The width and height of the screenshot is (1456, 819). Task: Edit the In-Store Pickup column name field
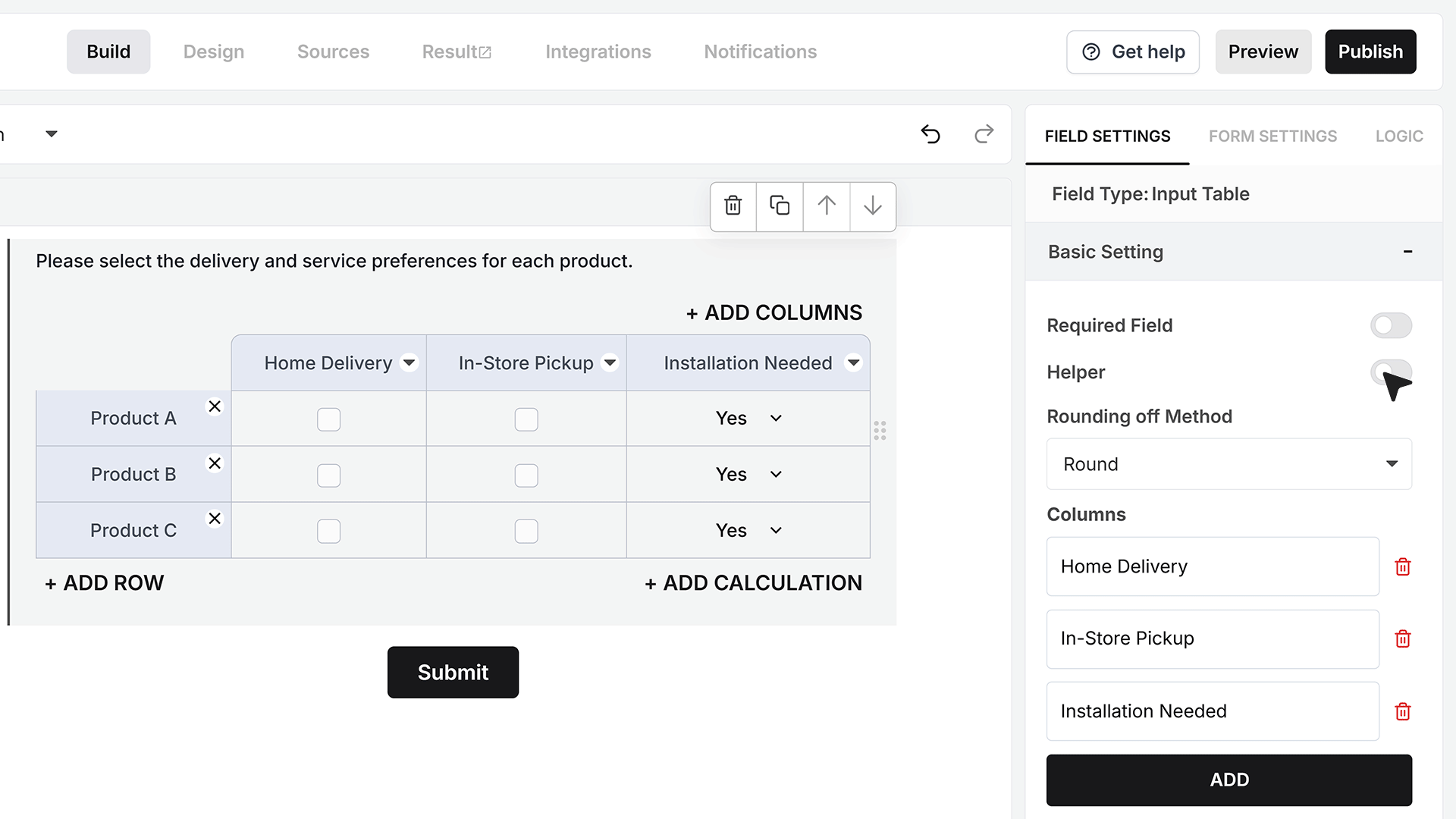[x=1213, y=639]
